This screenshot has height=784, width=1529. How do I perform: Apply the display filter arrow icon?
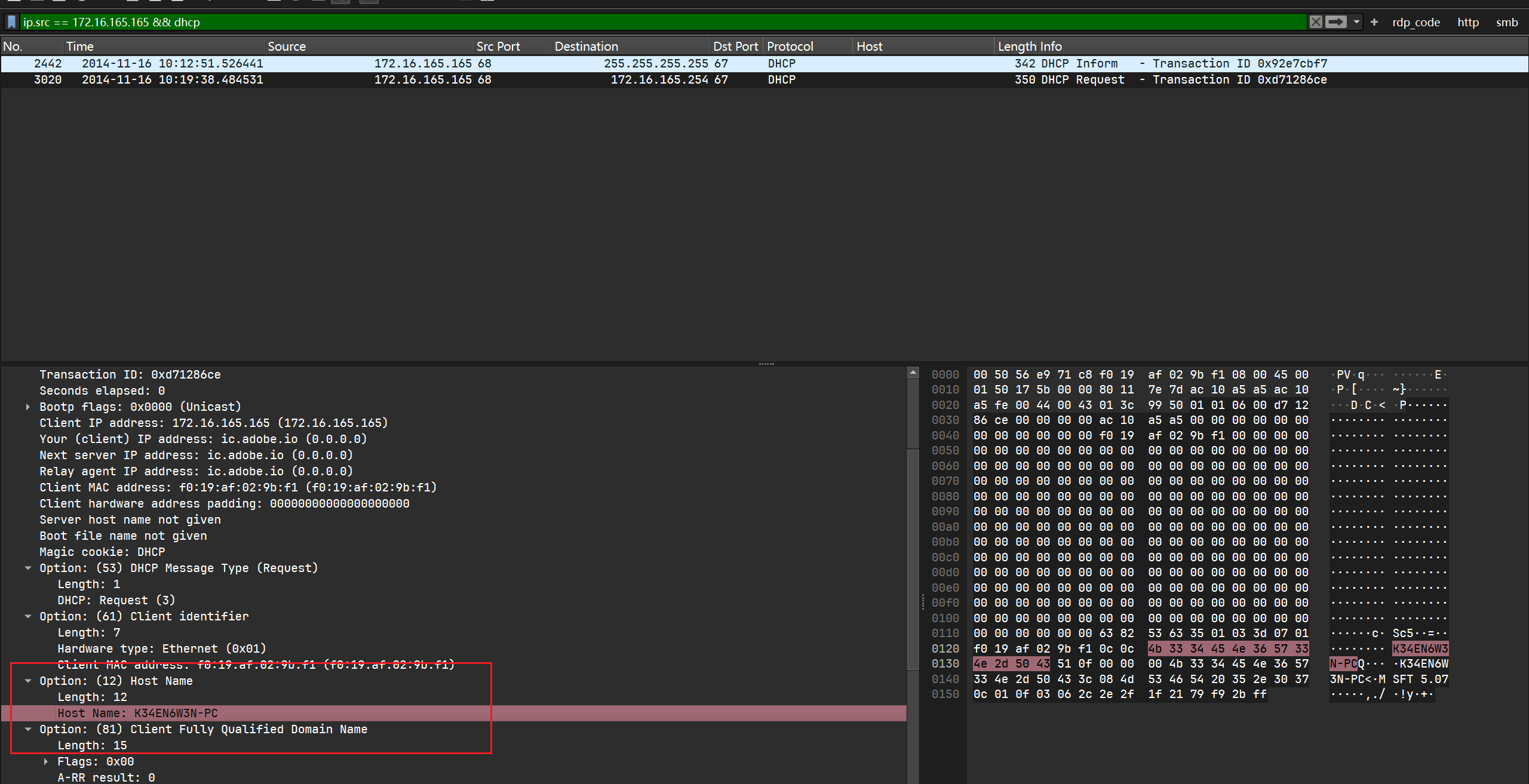1335,22
